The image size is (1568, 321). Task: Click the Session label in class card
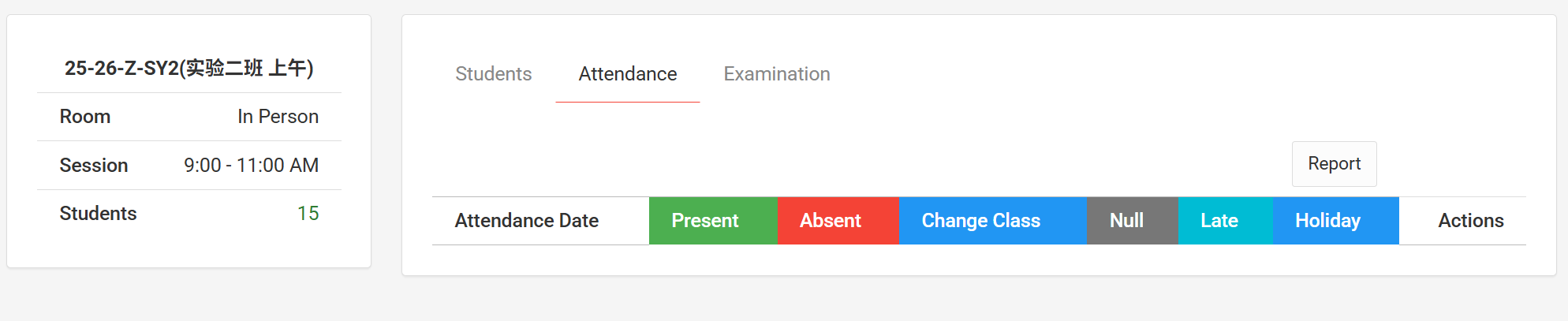click(x=94, y=166)
